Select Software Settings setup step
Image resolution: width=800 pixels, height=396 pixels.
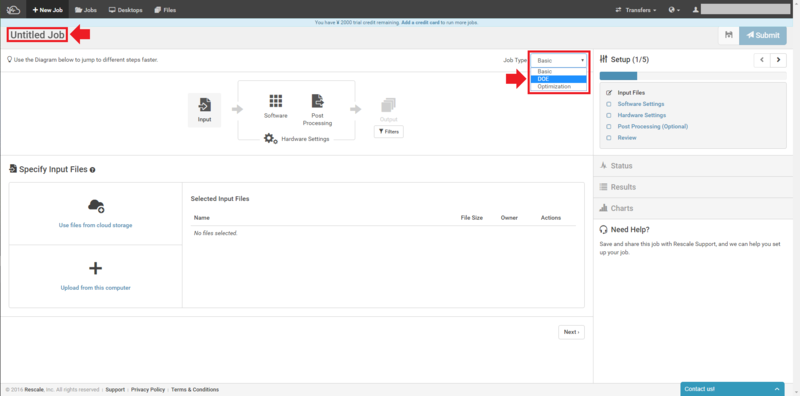coord(641,104)
